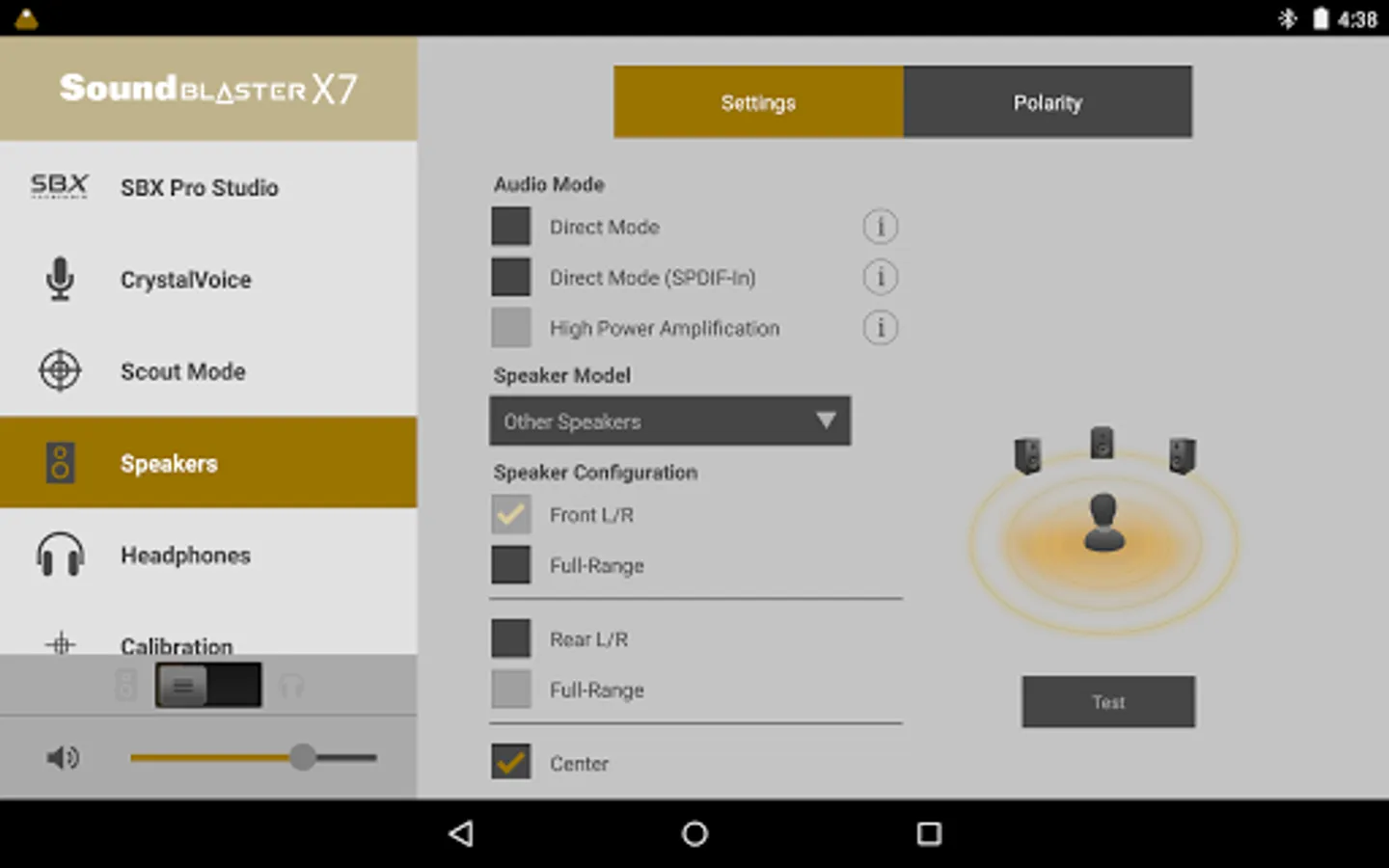Open the Calibration section

point(208,629)
